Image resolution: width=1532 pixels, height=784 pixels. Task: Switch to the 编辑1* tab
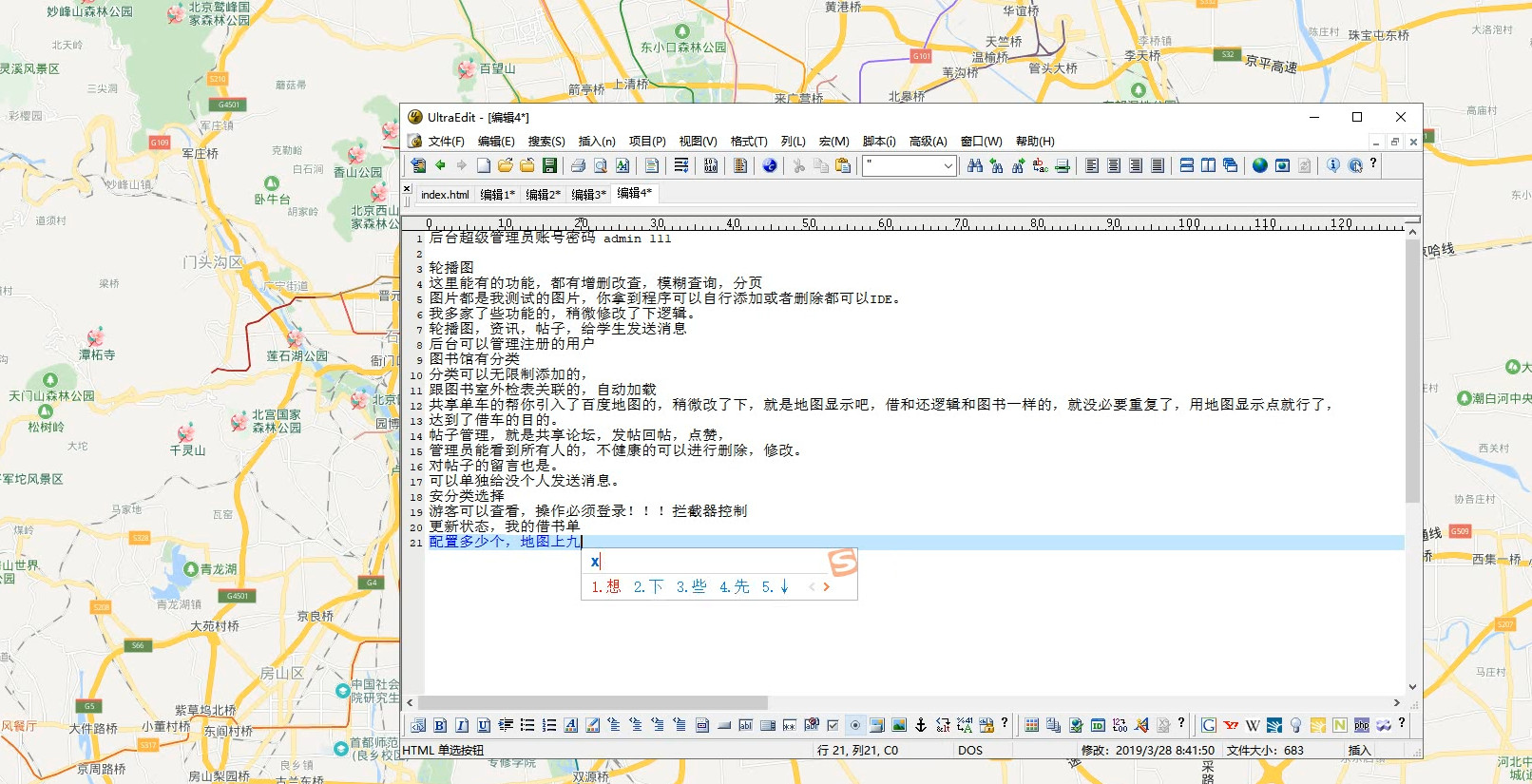(x=497, y=194)
